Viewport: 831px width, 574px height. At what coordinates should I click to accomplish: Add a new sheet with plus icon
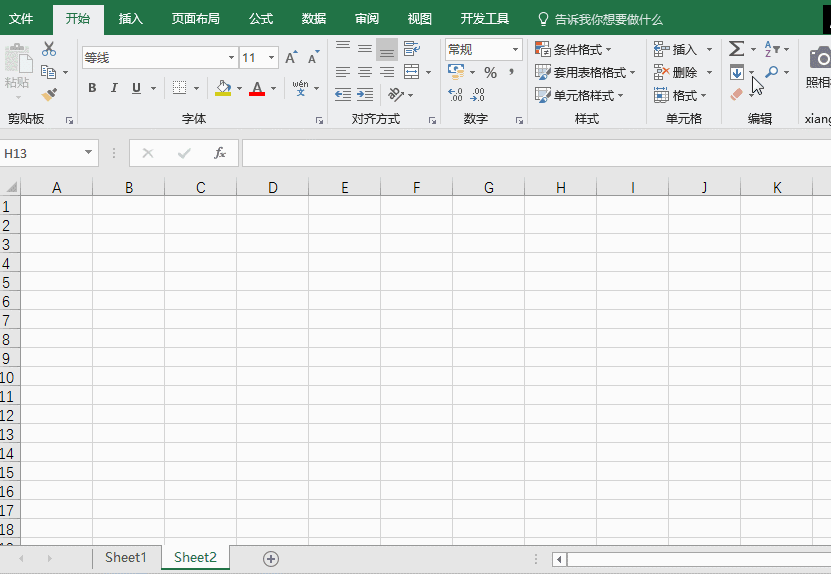[x=270, y=558]
